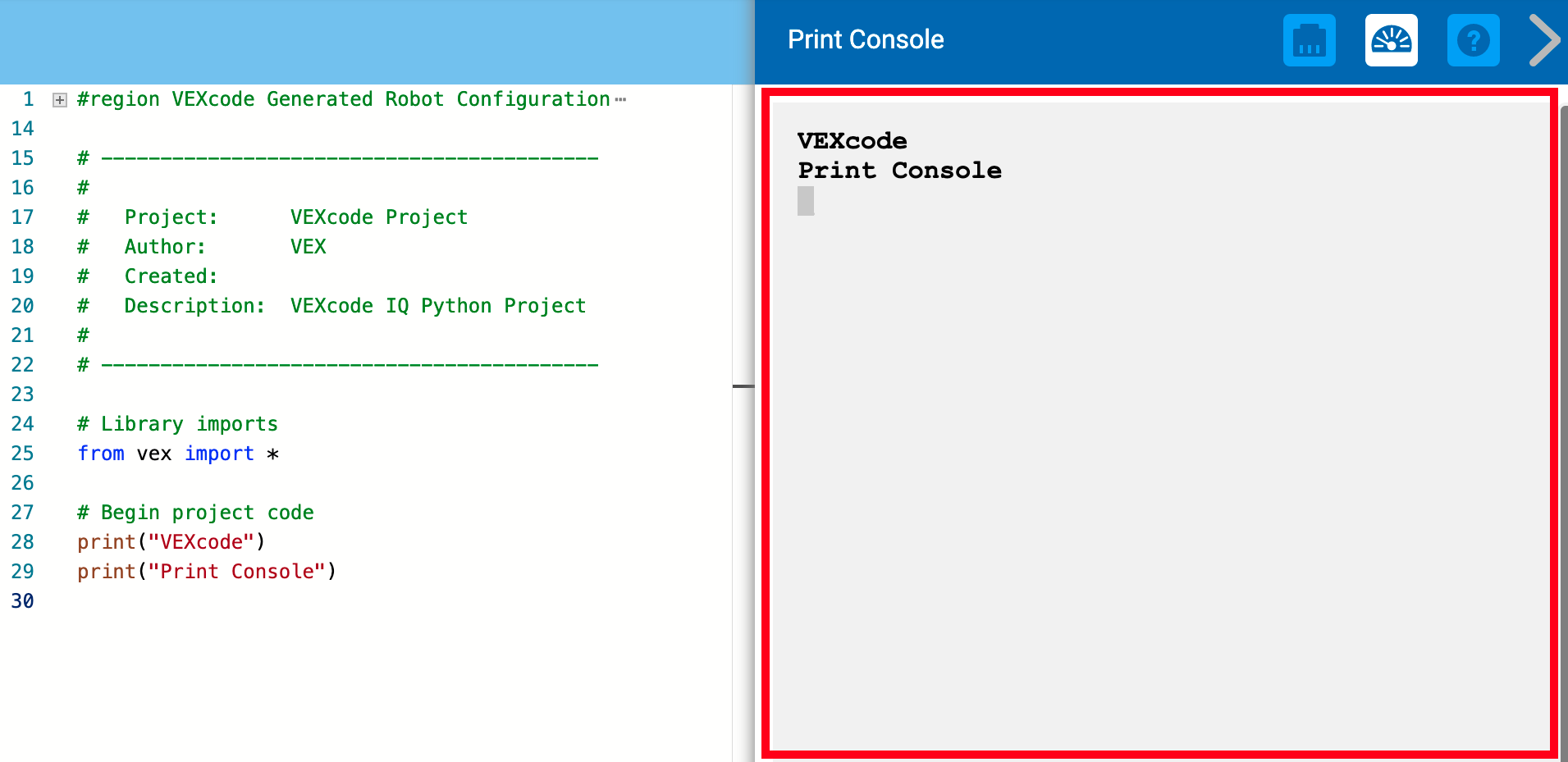
Task: Click the question mark inside the help button
Action: click(x=1473, y=39)
